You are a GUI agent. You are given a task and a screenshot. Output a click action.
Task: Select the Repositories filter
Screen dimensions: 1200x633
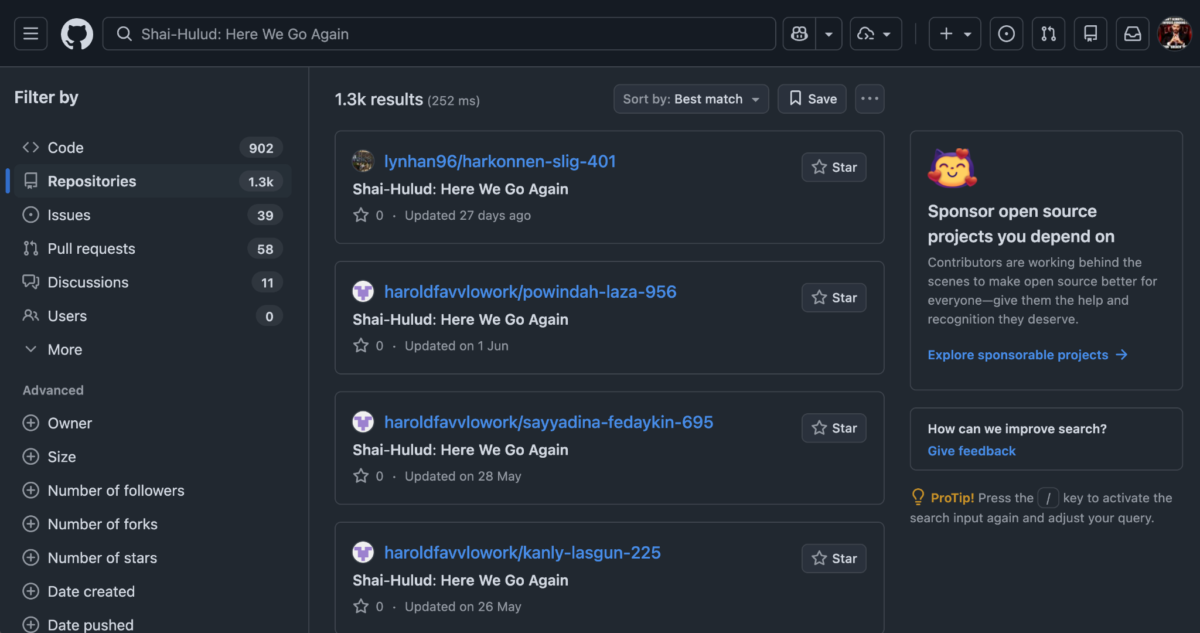[x=153, y=181]
